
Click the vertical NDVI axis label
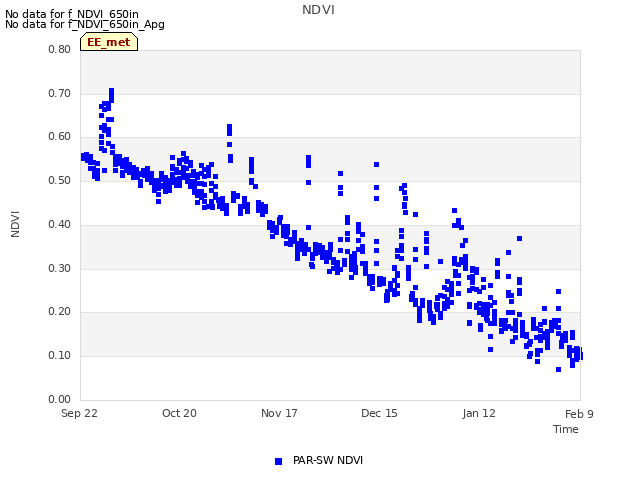coord(15,224)
